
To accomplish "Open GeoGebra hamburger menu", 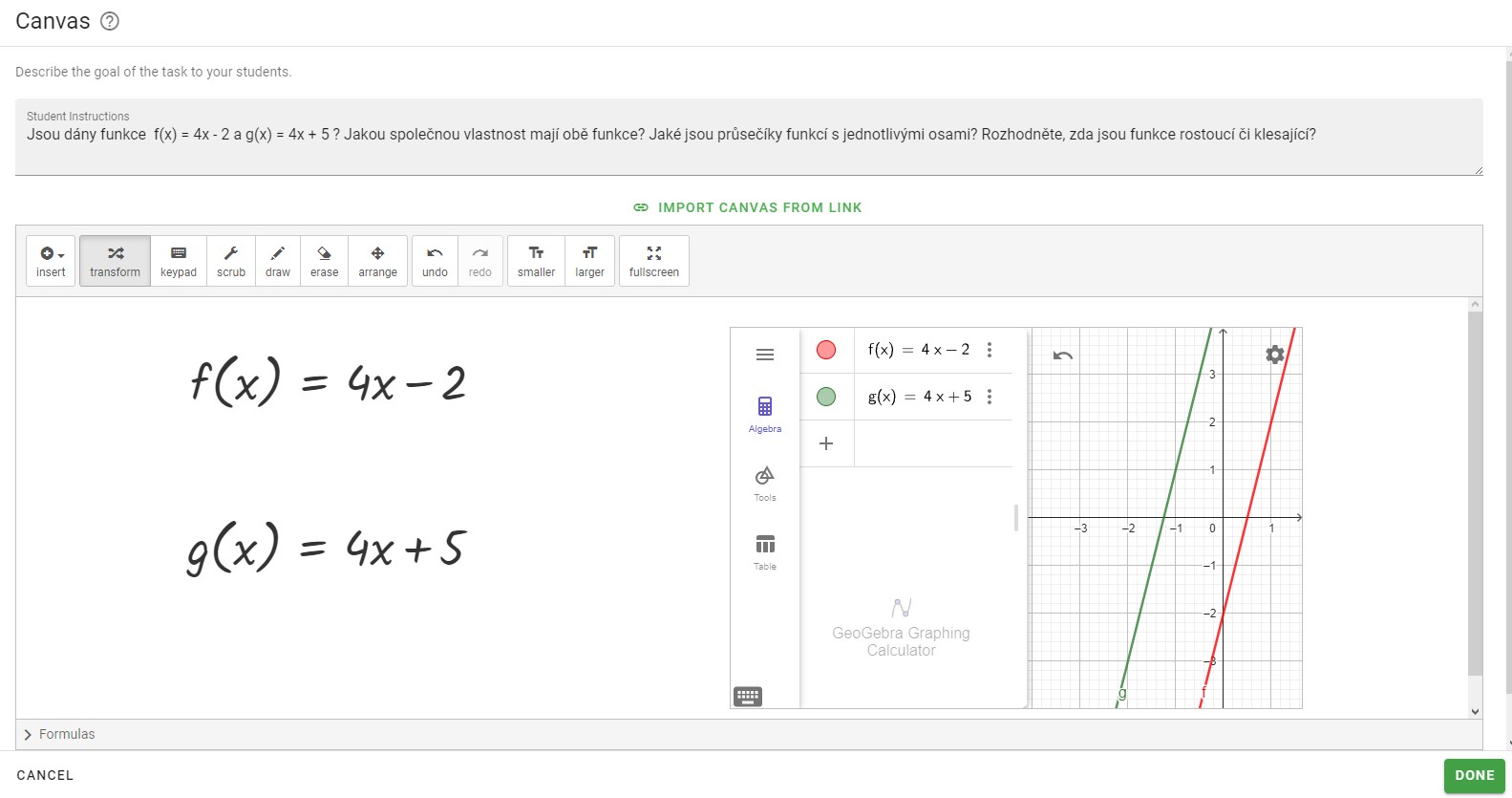I will point(765,355).
